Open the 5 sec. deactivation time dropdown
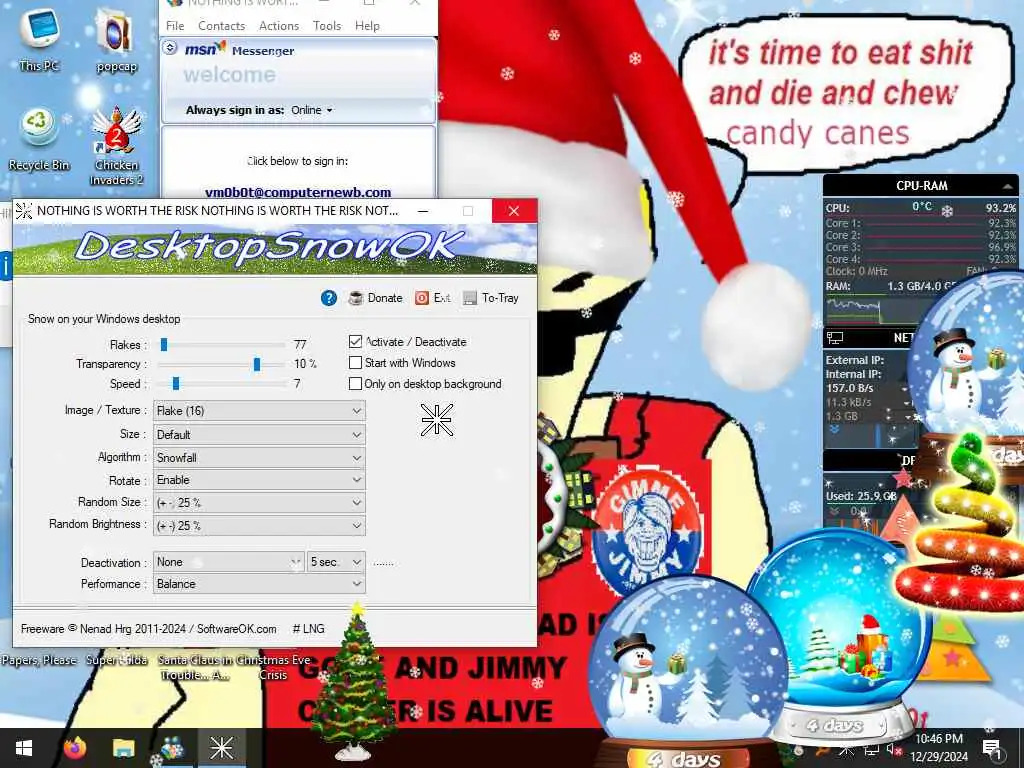Viewport: 1024px width, 768px height. point(336,562)
